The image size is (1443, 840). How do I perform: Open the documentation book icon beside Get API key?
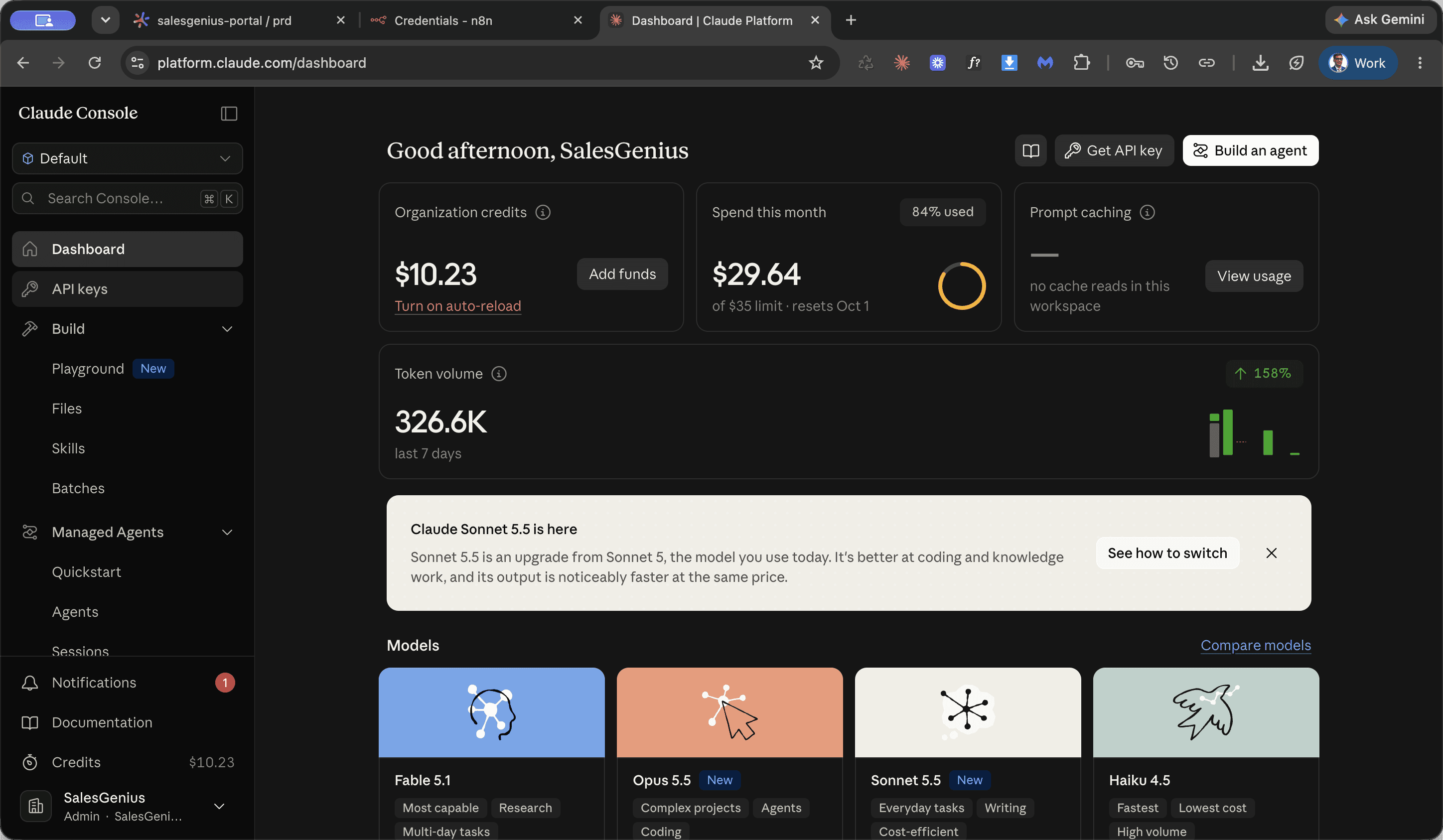pyautogui.click(x=1031, y=150)
